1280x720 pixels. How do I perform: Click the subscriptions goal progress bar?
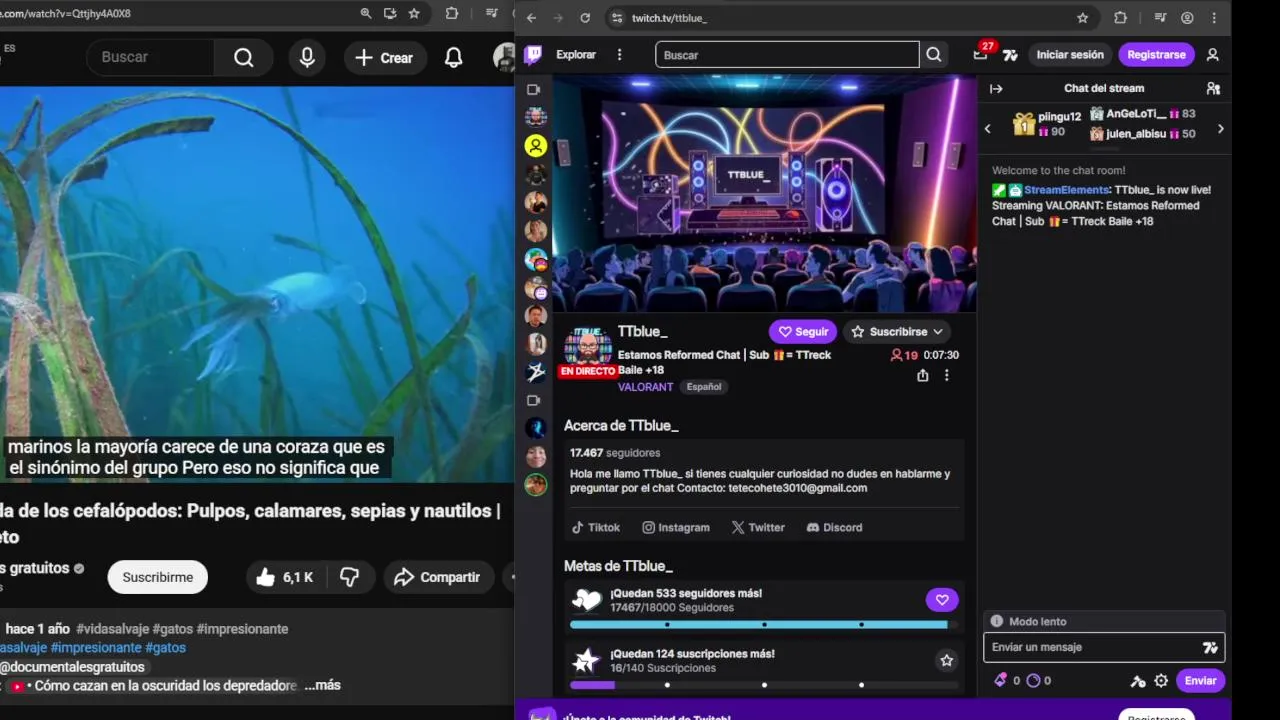tap(764, 685)
